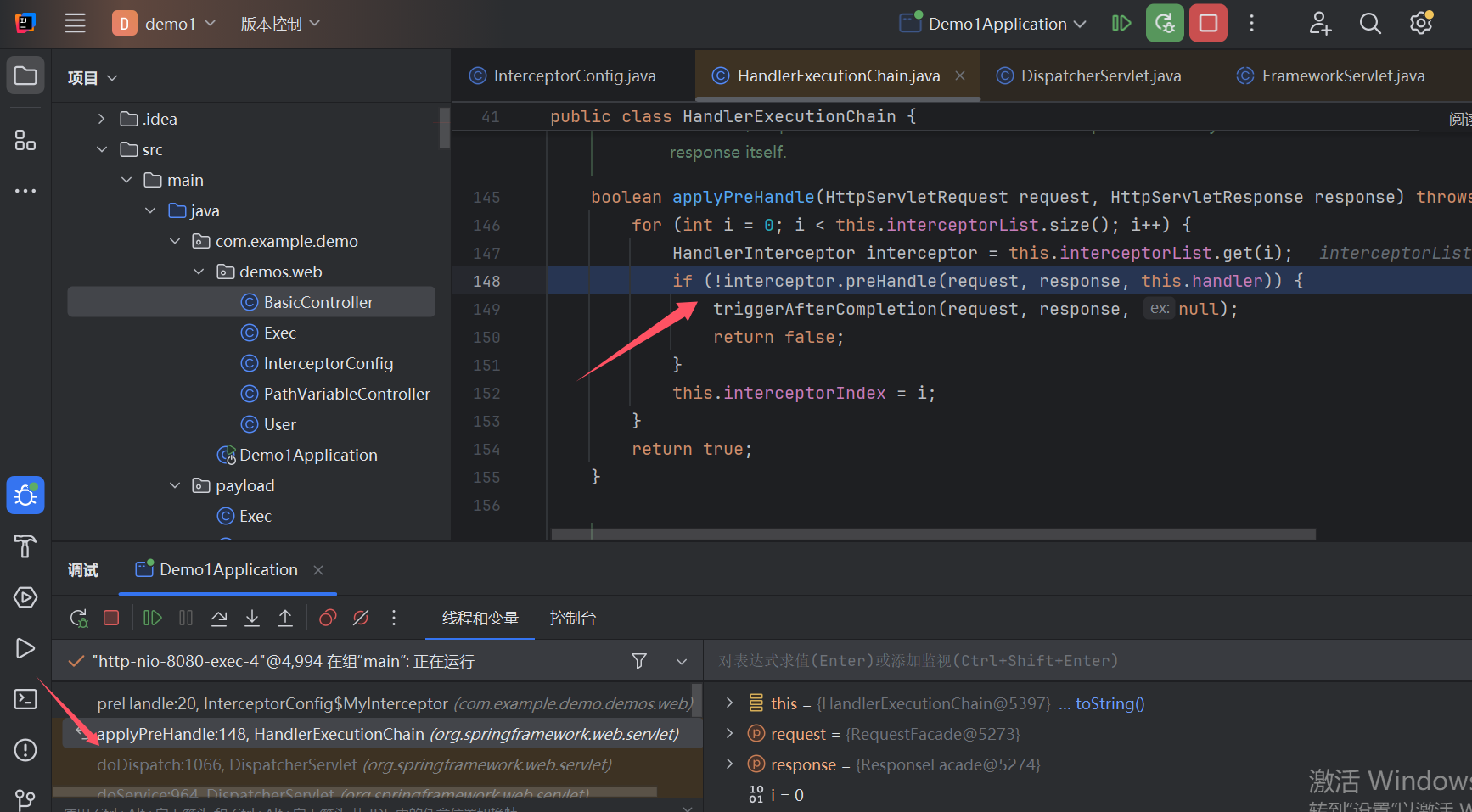Stop the debug session in the debug toolbar
Viewport: 1472px width, 812px height.
point(111,618)
